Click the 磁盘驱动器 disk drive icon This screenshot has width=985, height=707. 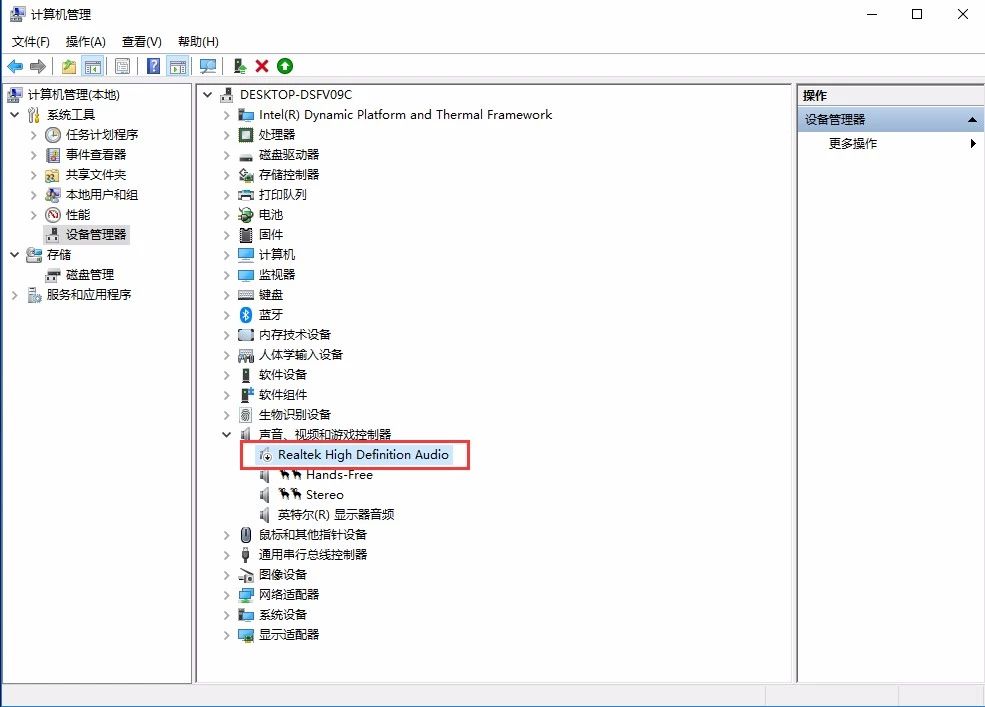click(246, 155)
